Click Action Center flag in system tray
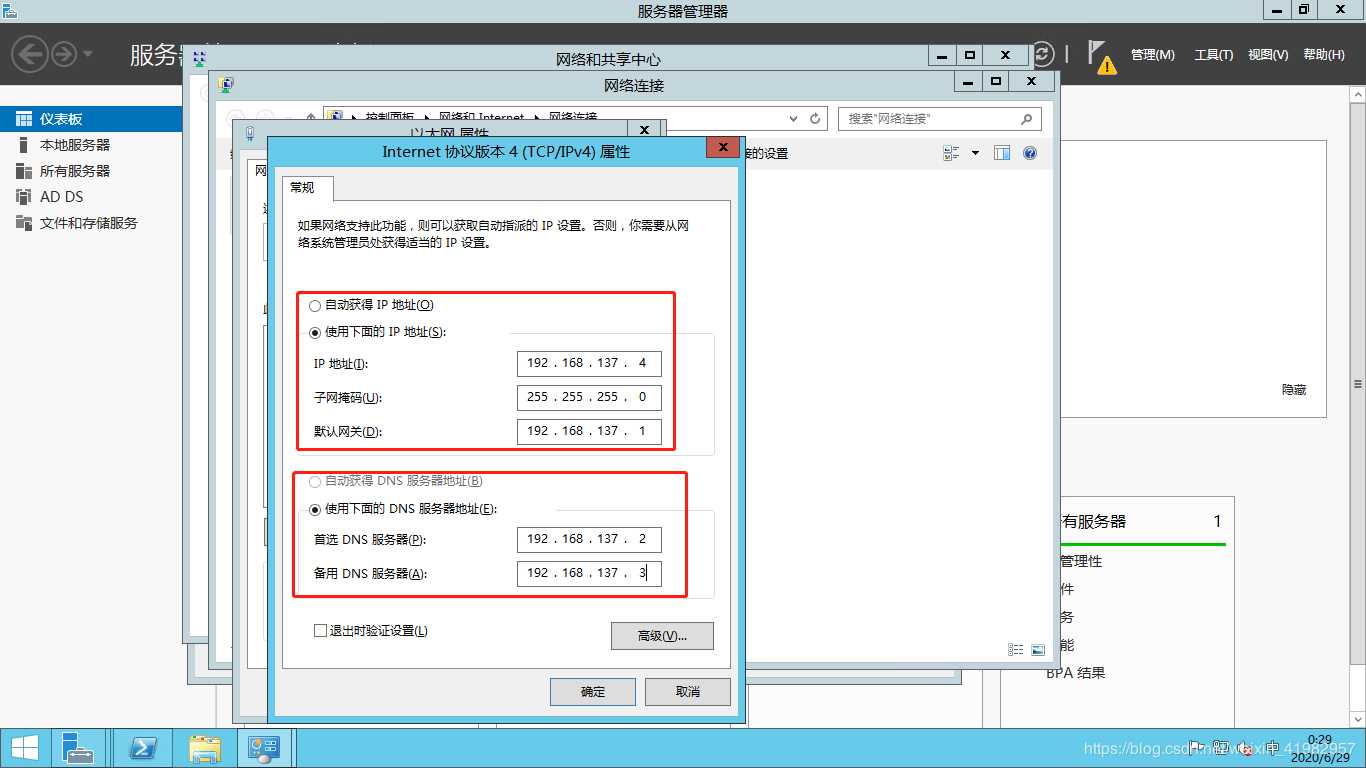The width and height of the screenshot is (1366, 768). coord(1198,746)
